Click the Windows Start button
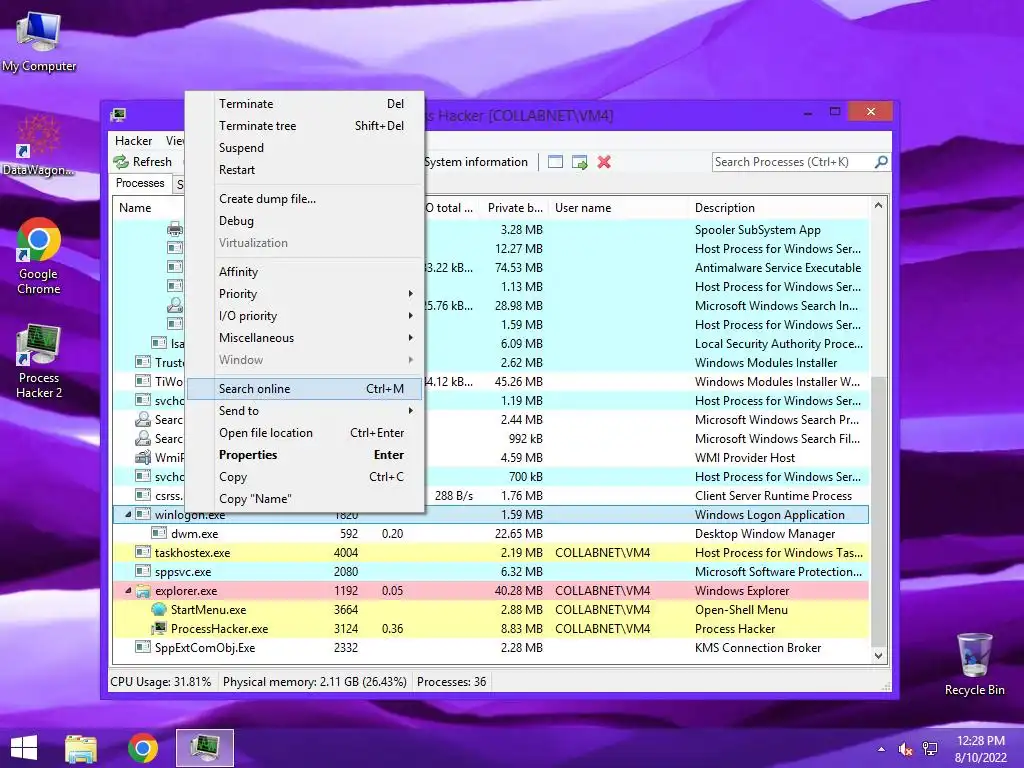1024x768 pixels. [x=24, y=748]
